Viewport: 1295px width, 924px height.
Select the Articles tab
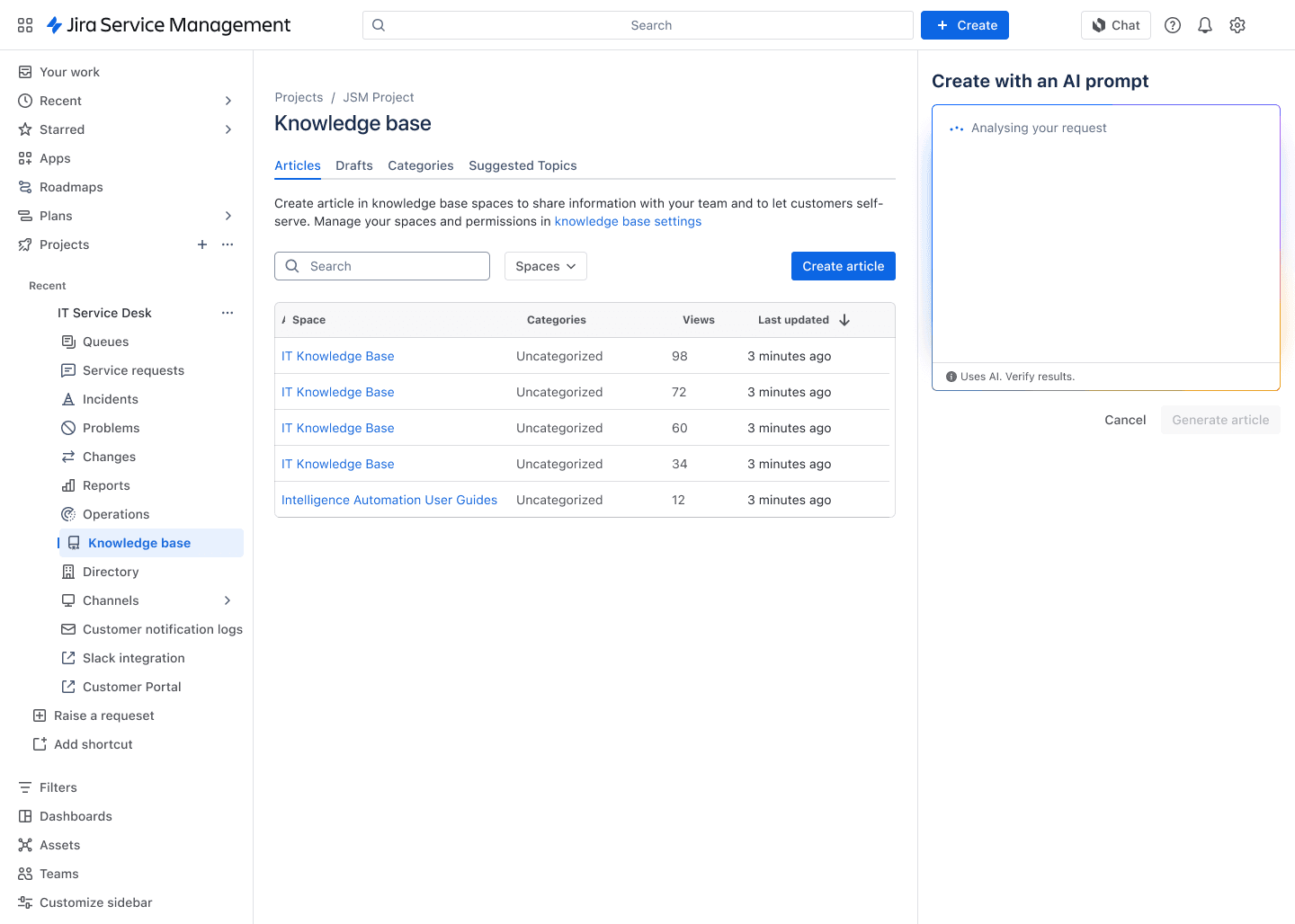click(x=298, y=165)
